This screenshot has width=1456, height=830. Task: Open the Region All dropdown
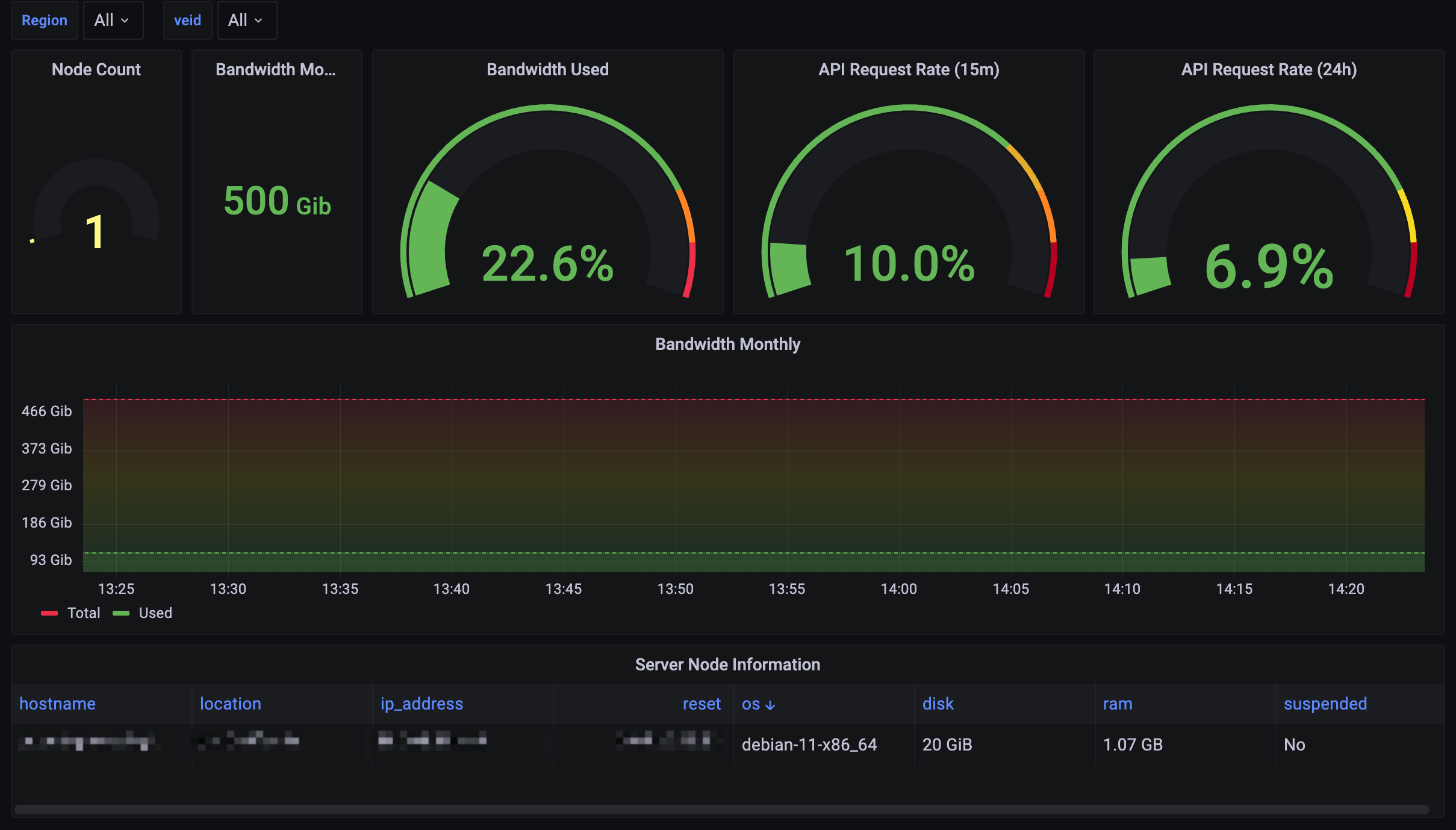[x=113, y=20]
